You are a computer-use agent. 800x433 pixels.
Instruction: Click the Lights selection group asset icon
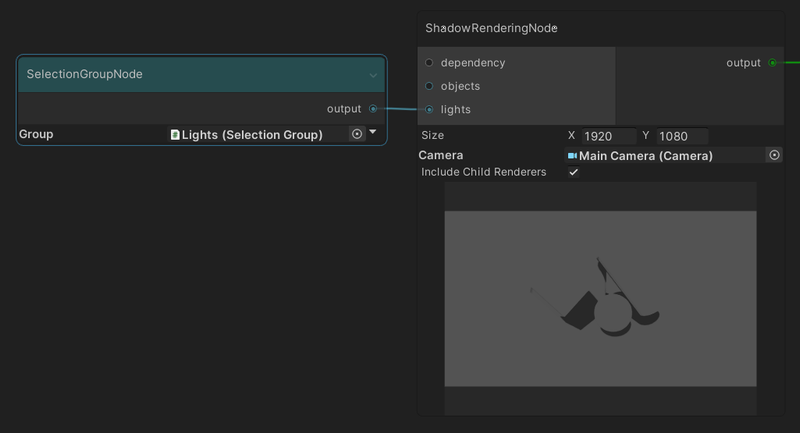point(175,134)
